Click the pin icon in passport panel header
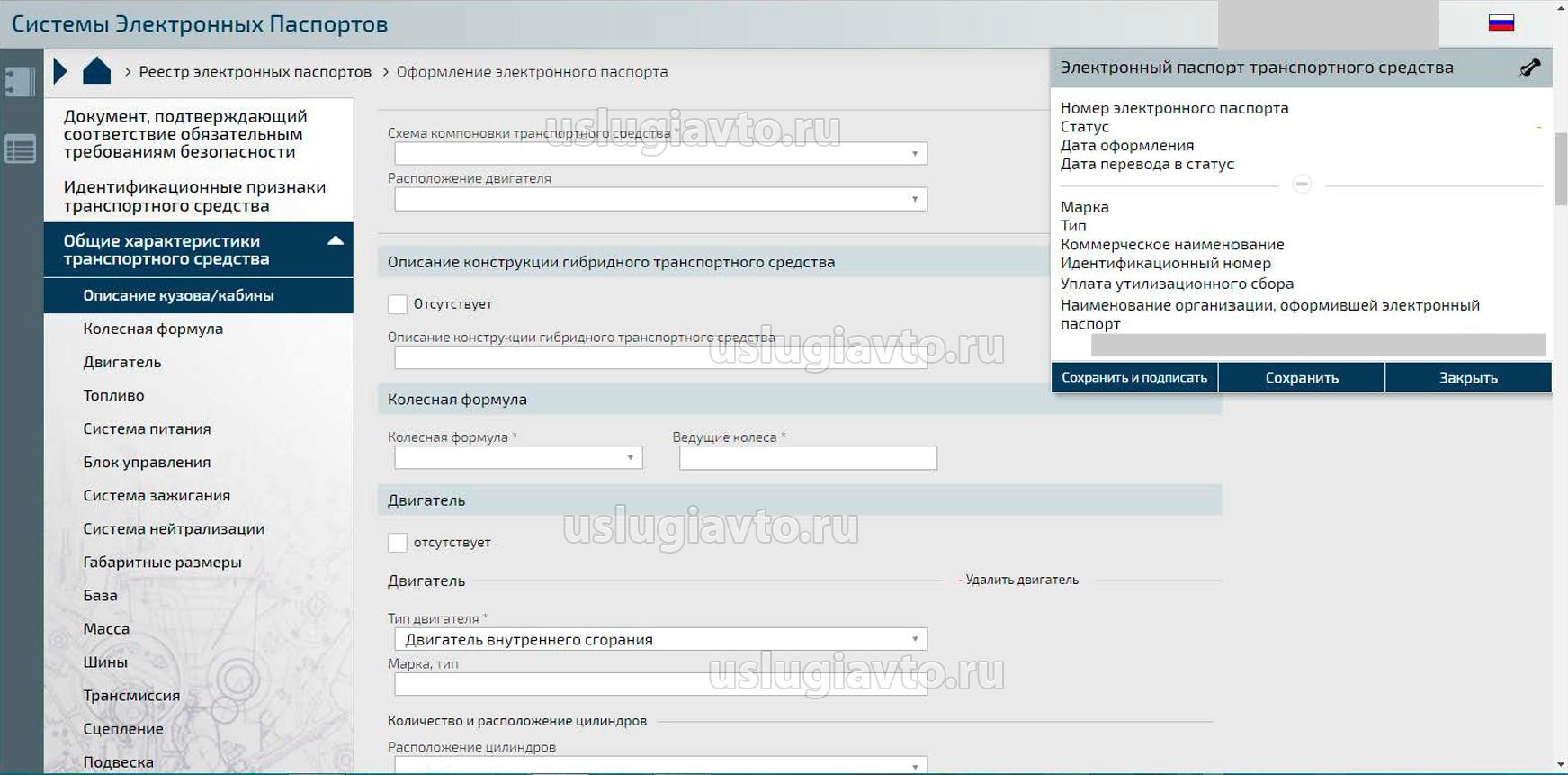1568x775 pixels. 1528,68
